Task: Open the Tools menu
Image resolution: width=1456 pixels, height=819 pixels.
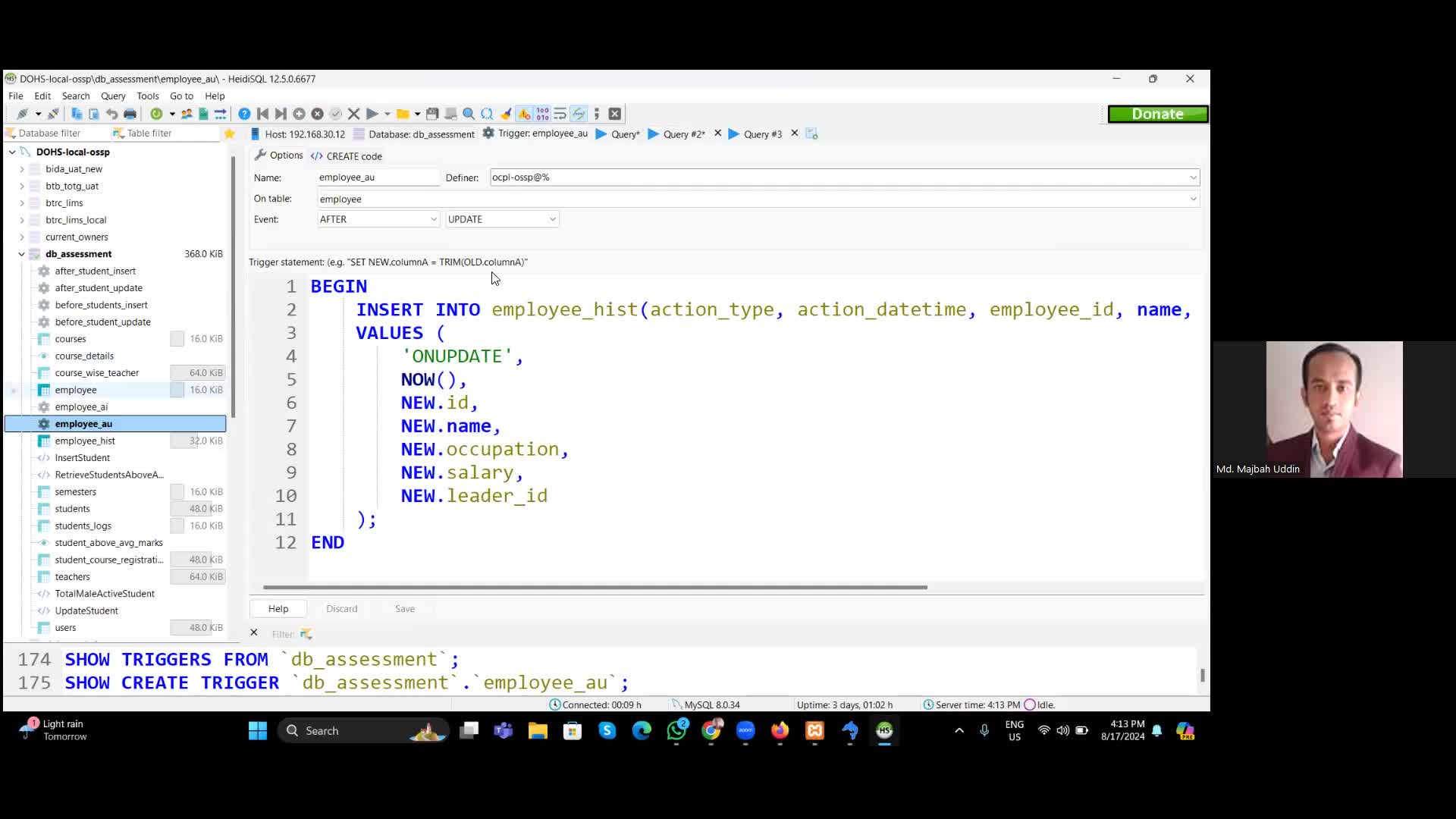Action: pos(148,96)
